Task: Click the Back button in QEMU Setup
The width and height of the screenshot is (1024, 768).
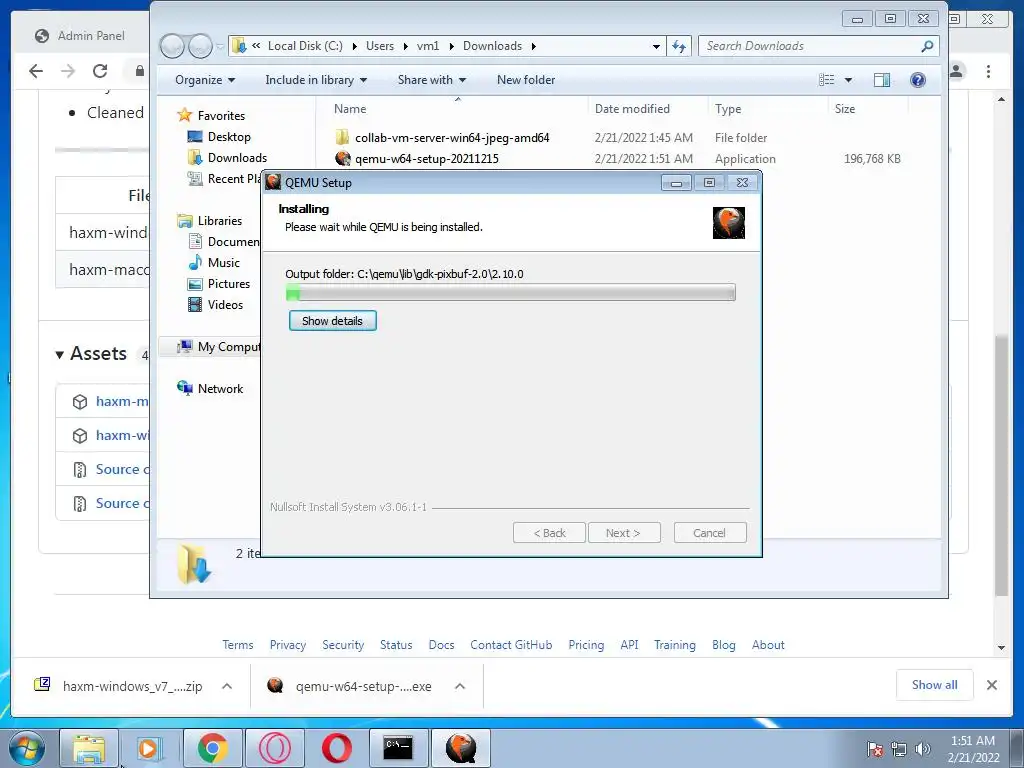Action: pyautogui.click(x=549, y=533)
